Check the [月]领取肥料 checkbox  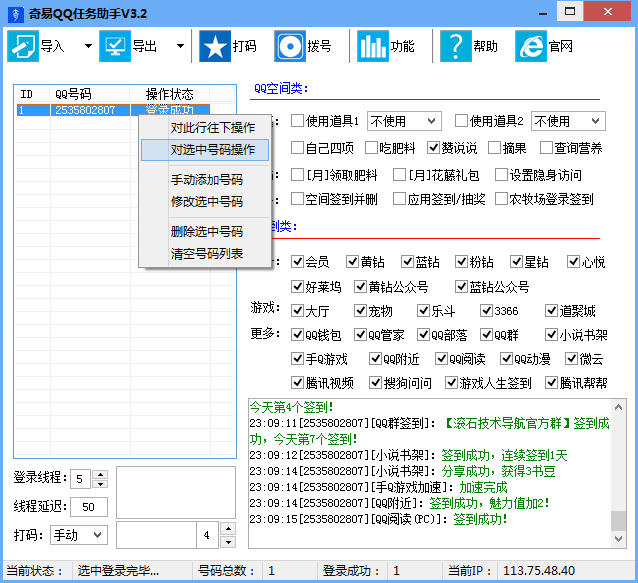coord(297,175)
